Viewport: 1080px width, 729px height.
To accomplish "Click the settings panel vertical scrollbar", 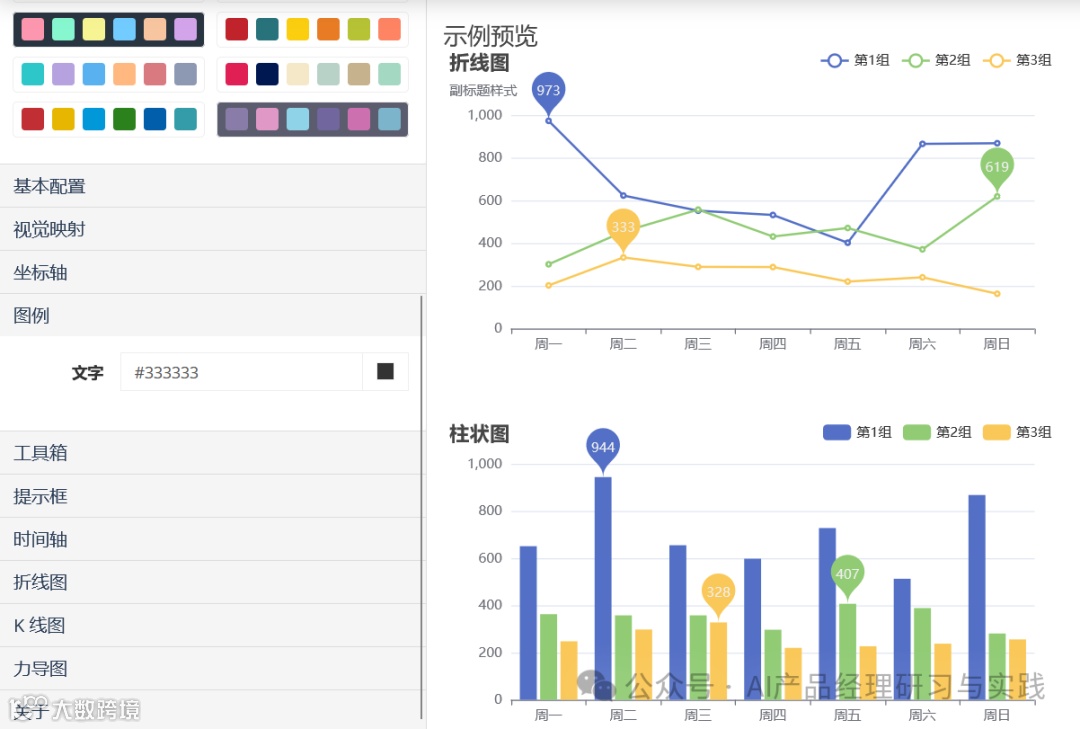I will (x=422, y=508).
